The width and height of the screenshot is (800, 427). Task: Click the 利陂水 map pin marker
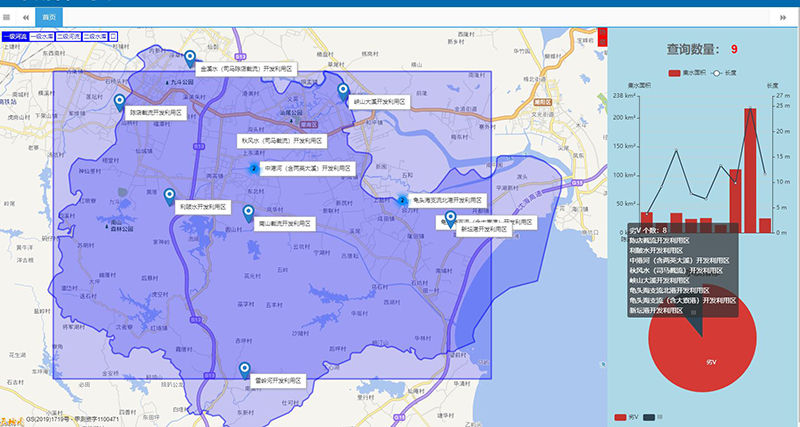click(x=168, y=196)
